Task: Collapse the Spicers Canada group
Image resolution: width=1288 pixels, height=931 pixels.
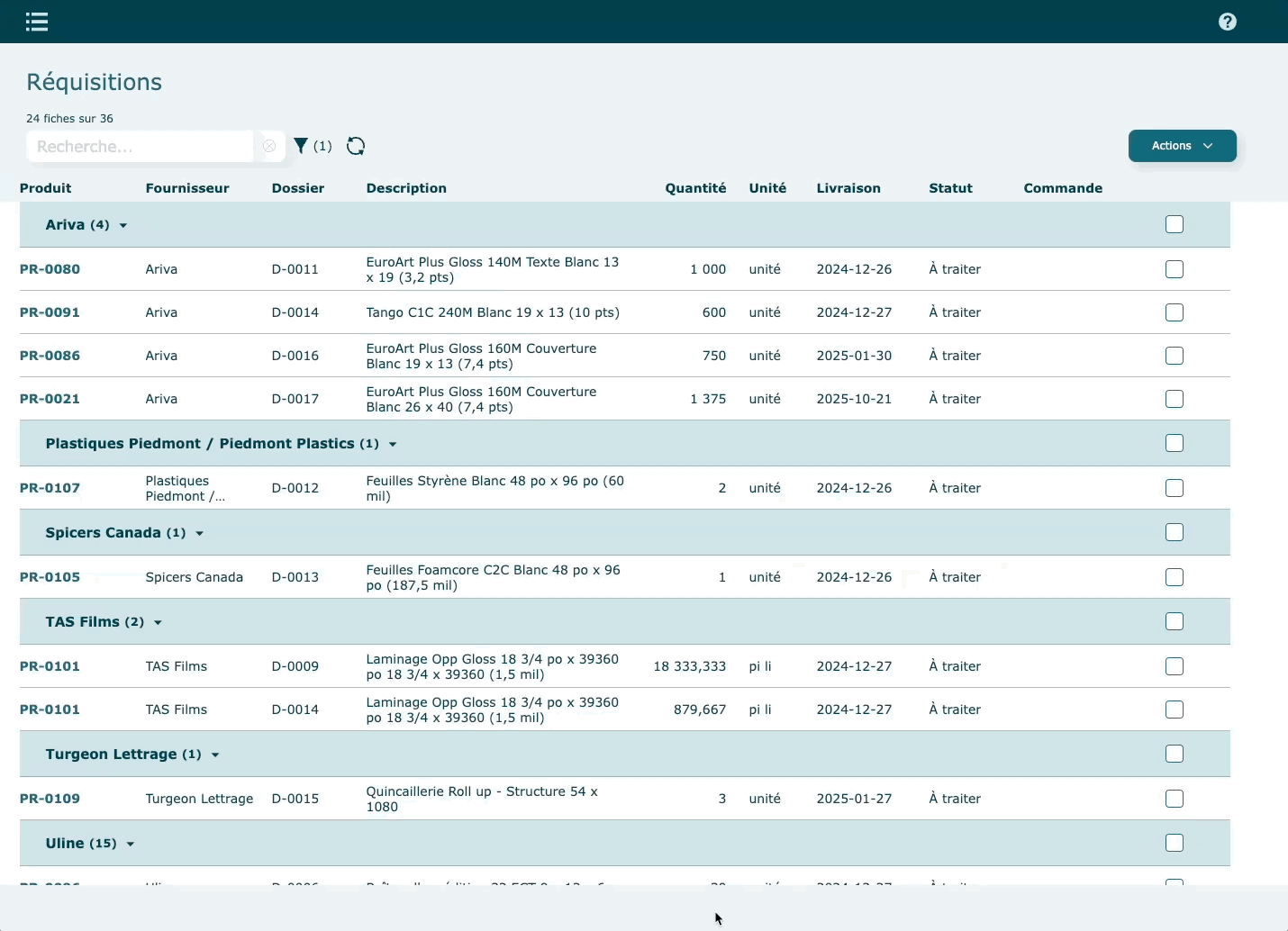Action: (x=199, y=533)
